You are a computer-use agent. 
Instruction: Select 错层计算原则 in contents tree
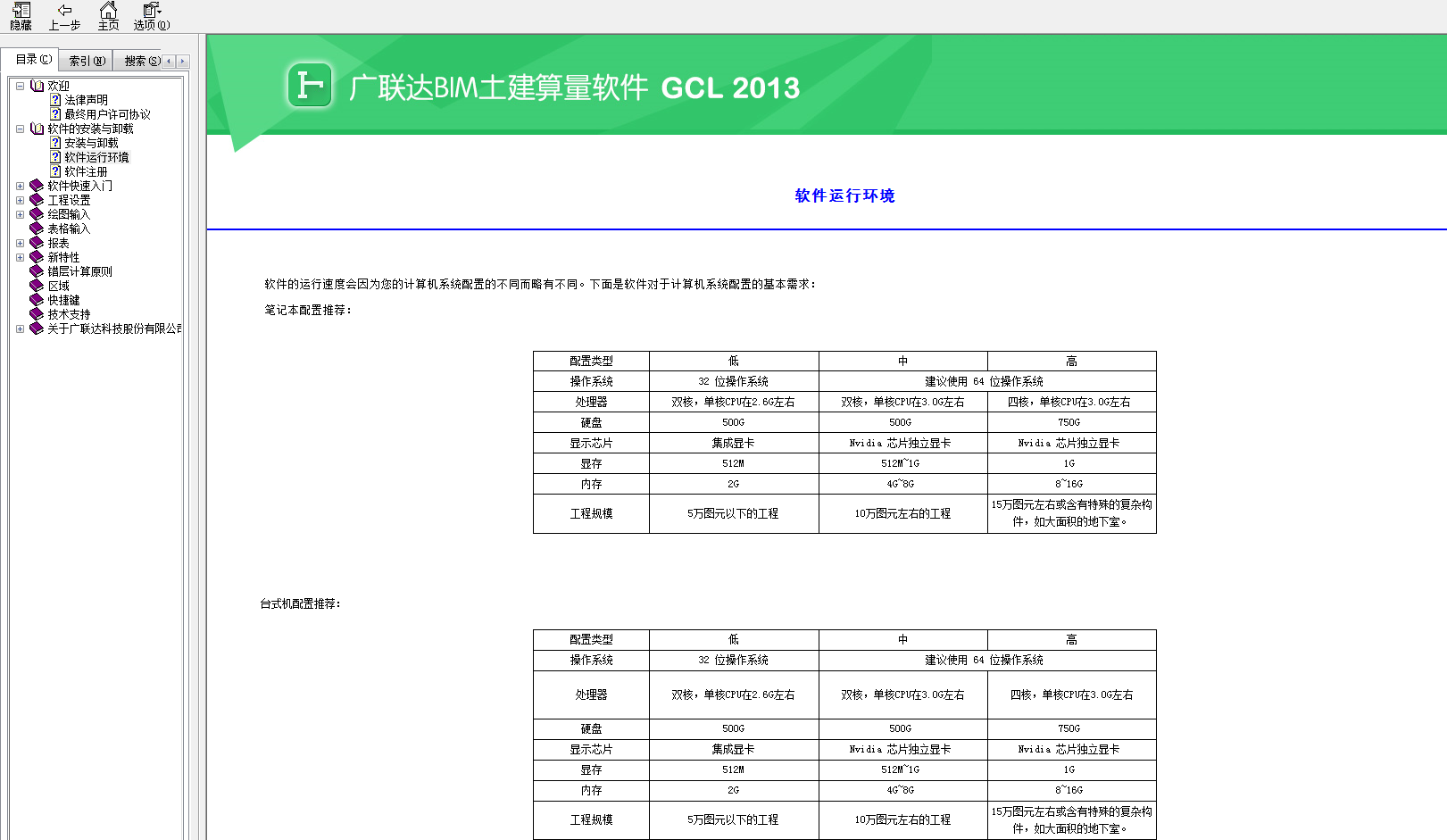coord(79,271)
